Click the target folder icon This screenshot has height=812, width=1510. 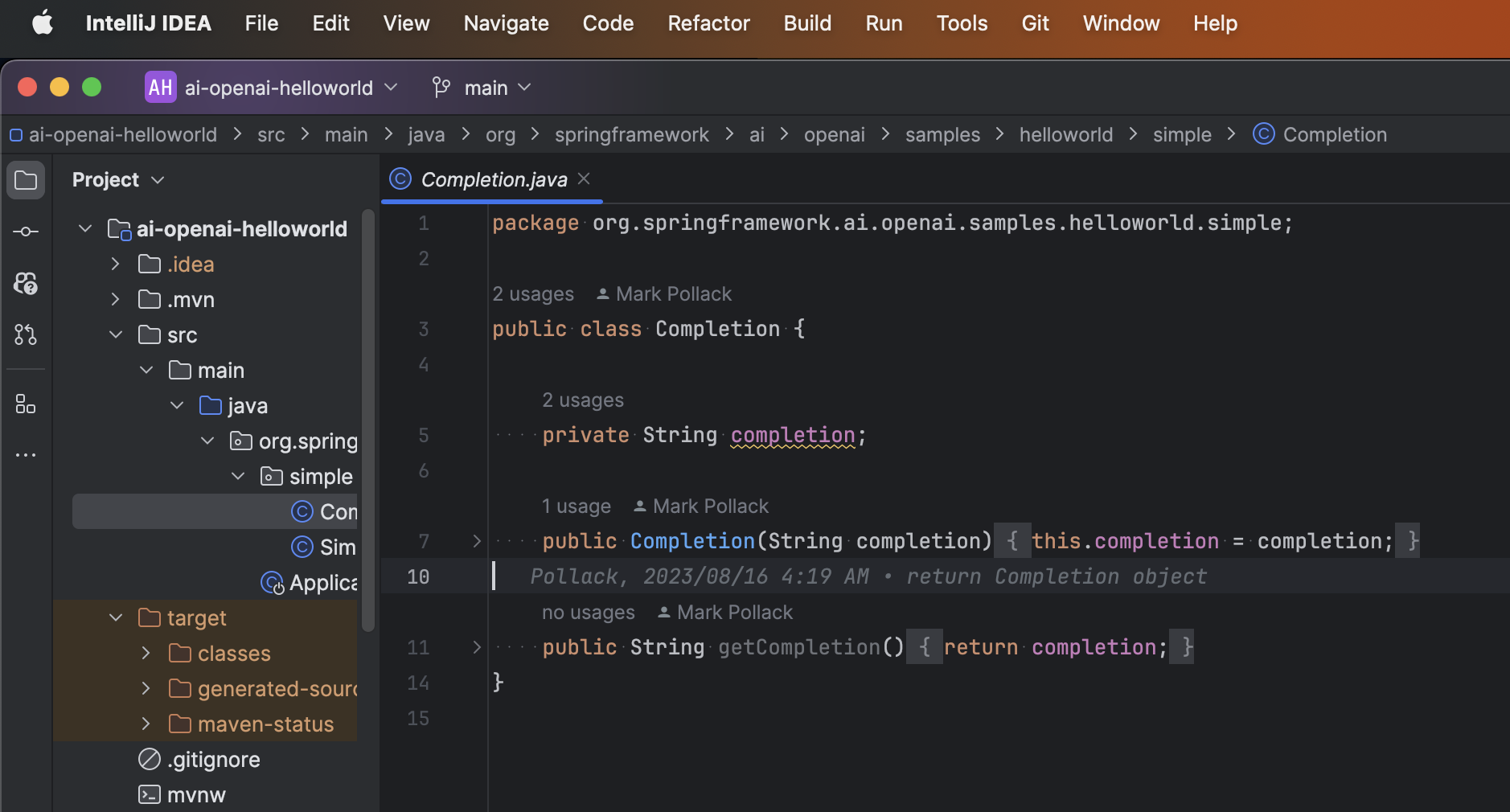(x=150, y=617)
